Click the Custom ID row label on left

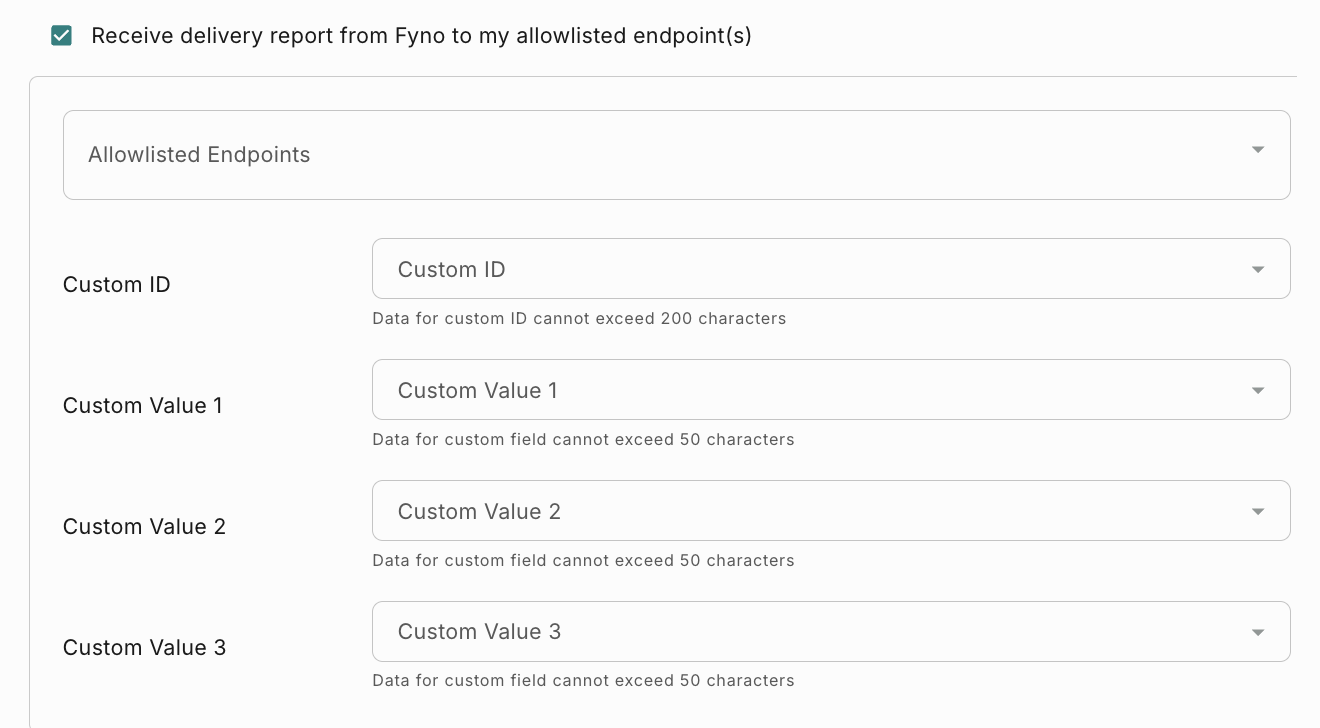117,285
